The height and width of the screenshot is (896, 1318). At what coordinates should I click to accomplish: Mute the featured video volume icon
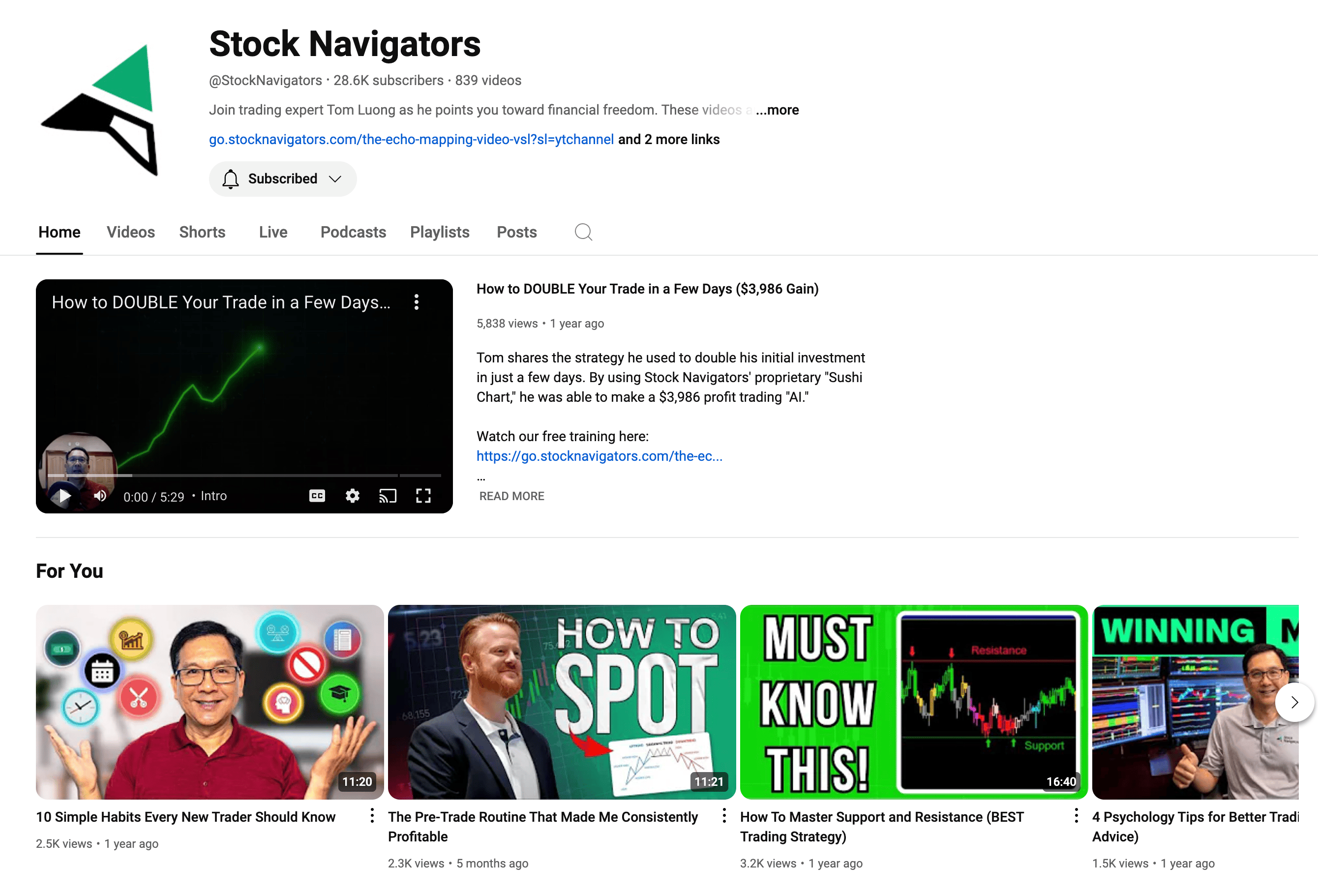[x=100, y=496]
